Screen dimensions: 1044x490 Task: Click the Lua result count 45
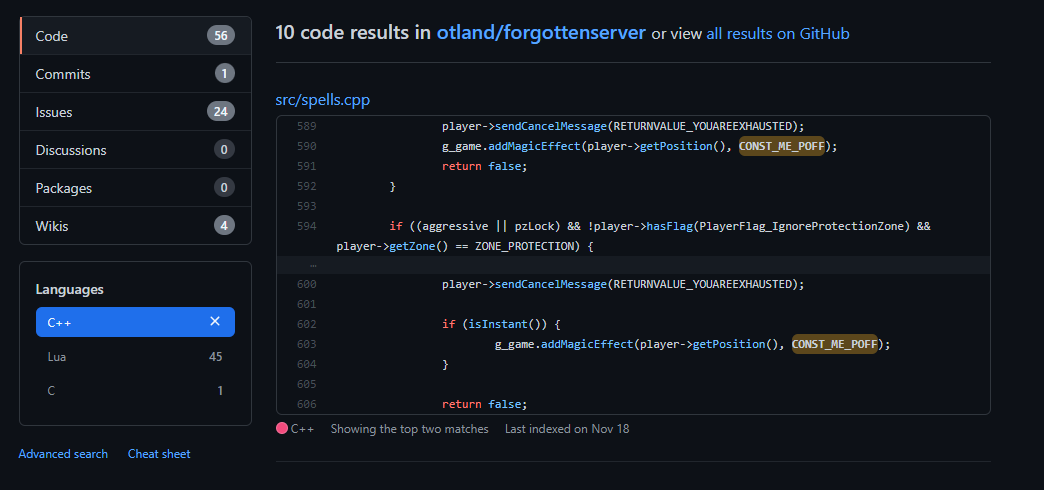[x=216, y=357]
